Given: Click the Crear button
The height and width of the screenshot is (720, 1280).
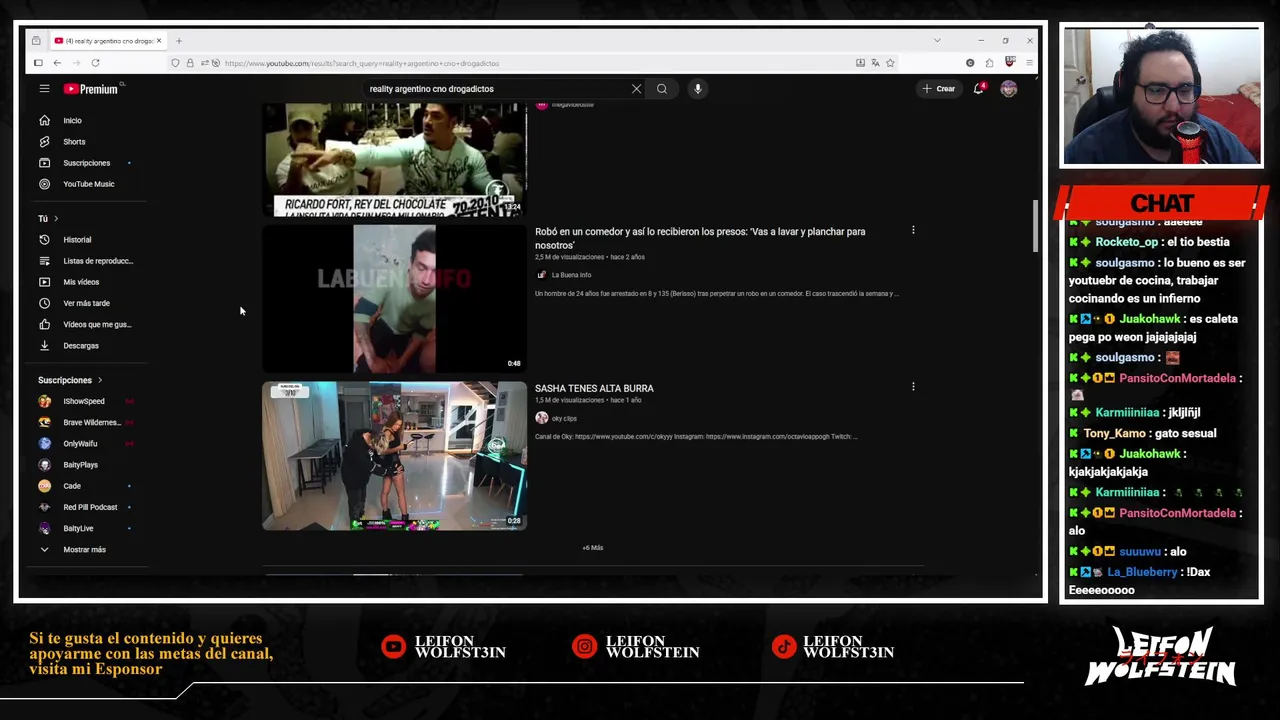Looking at the screenshot, I should tap(939, 89).
